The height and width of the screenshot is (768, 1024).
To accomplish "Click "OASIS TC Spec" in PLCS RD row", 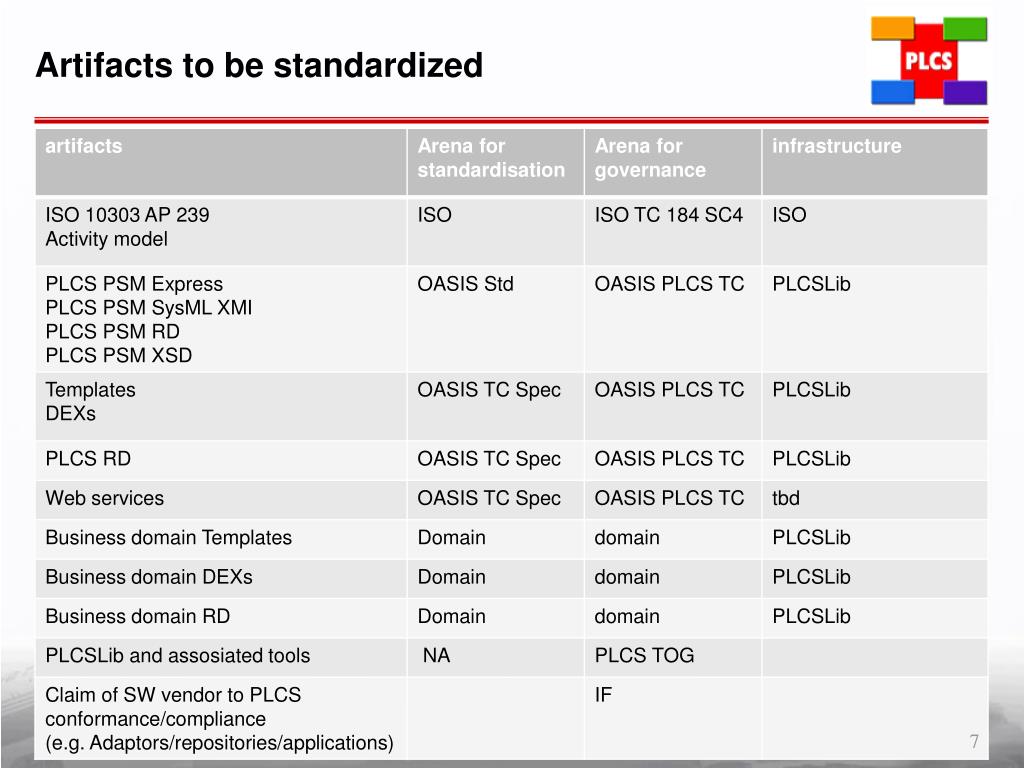I will point(489,458).
